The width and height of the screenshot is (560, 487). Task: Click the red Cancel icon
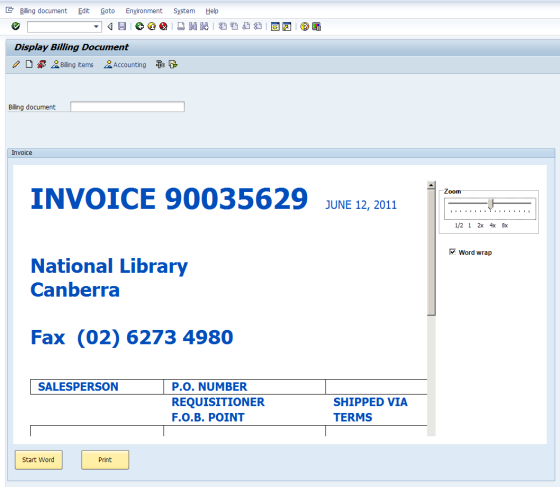tap(163, 26)
